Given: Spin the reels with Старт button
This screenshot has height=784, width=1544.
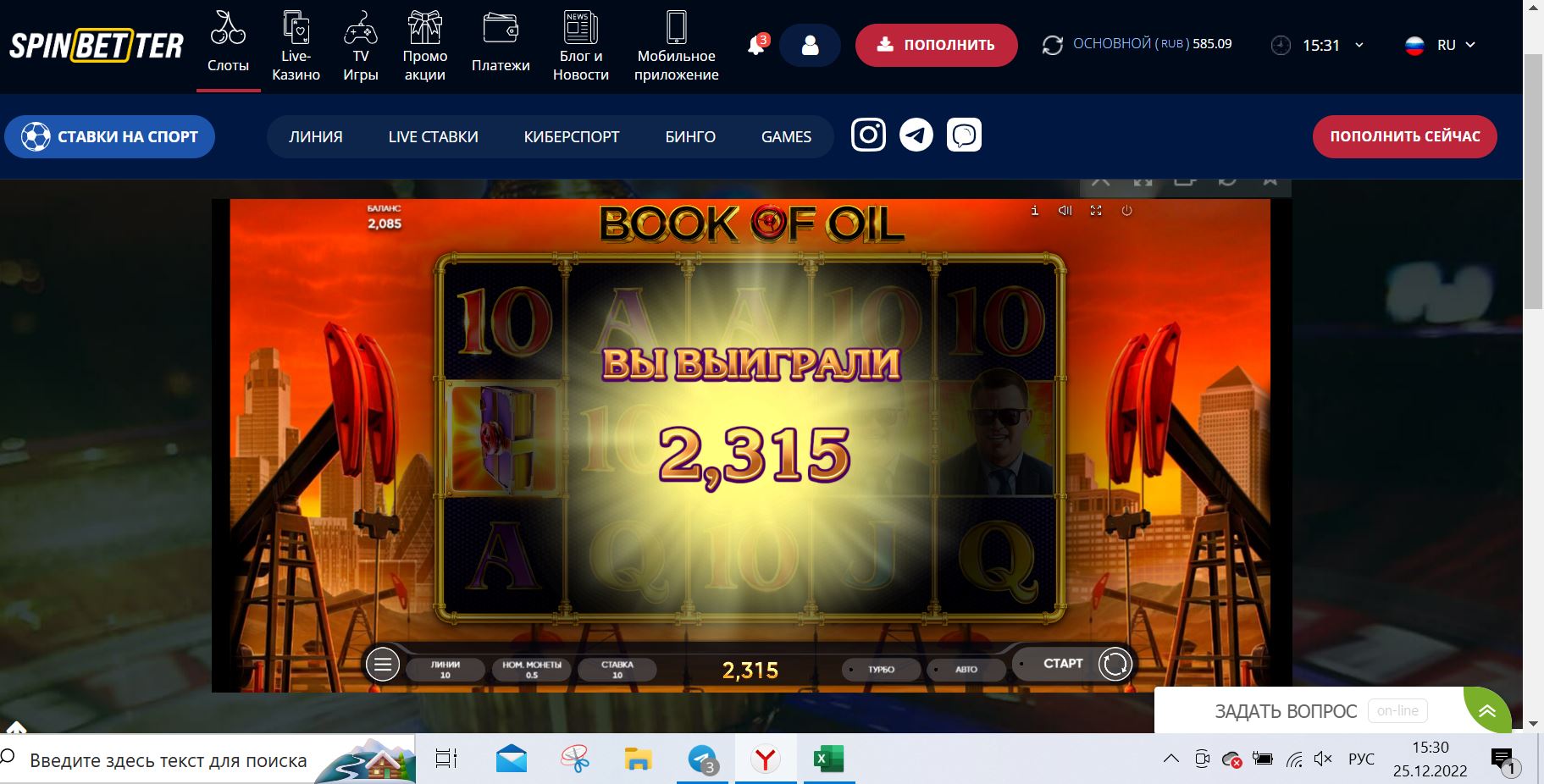Looking at the screenshot, I should click(x=1073, y=665).
